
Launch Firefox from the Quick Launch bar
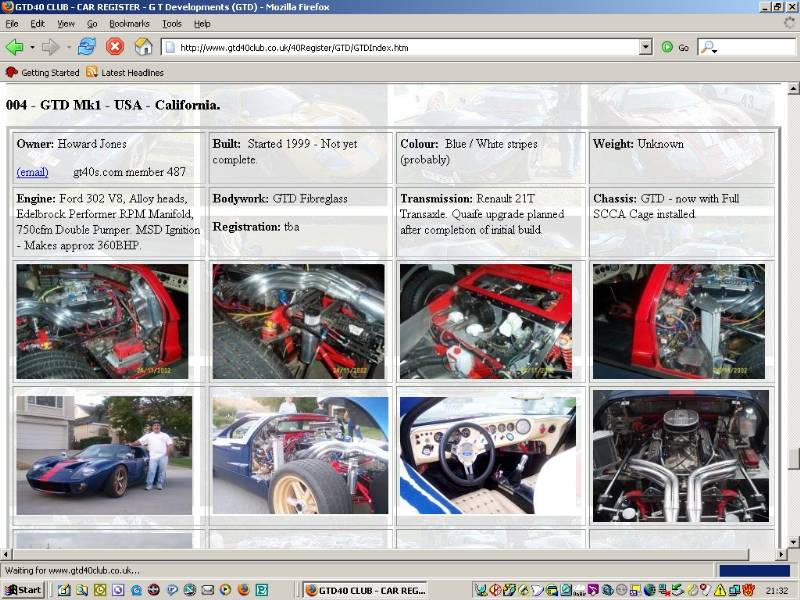pyautogui.click(x=243, y=590)
